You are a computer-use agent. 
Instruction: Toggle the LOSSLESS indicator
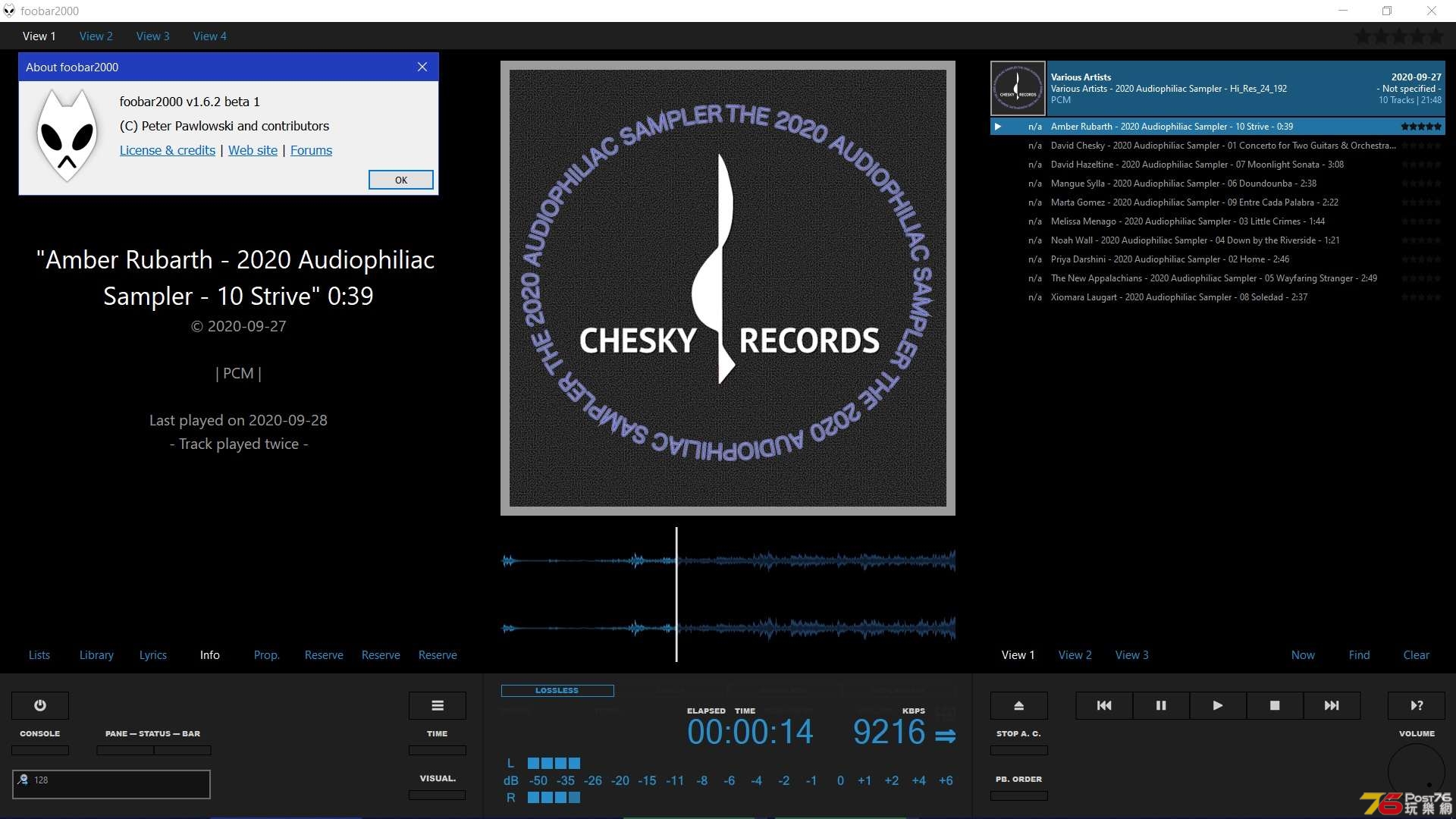[557, 690]
